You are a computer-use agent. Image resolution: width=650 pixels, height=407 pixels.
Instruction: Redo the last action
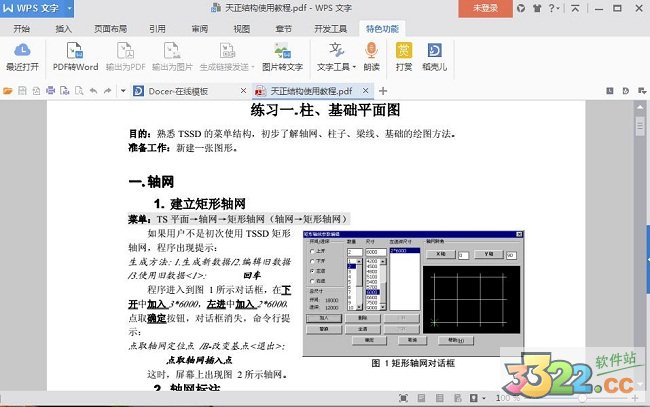click(108, 91)
